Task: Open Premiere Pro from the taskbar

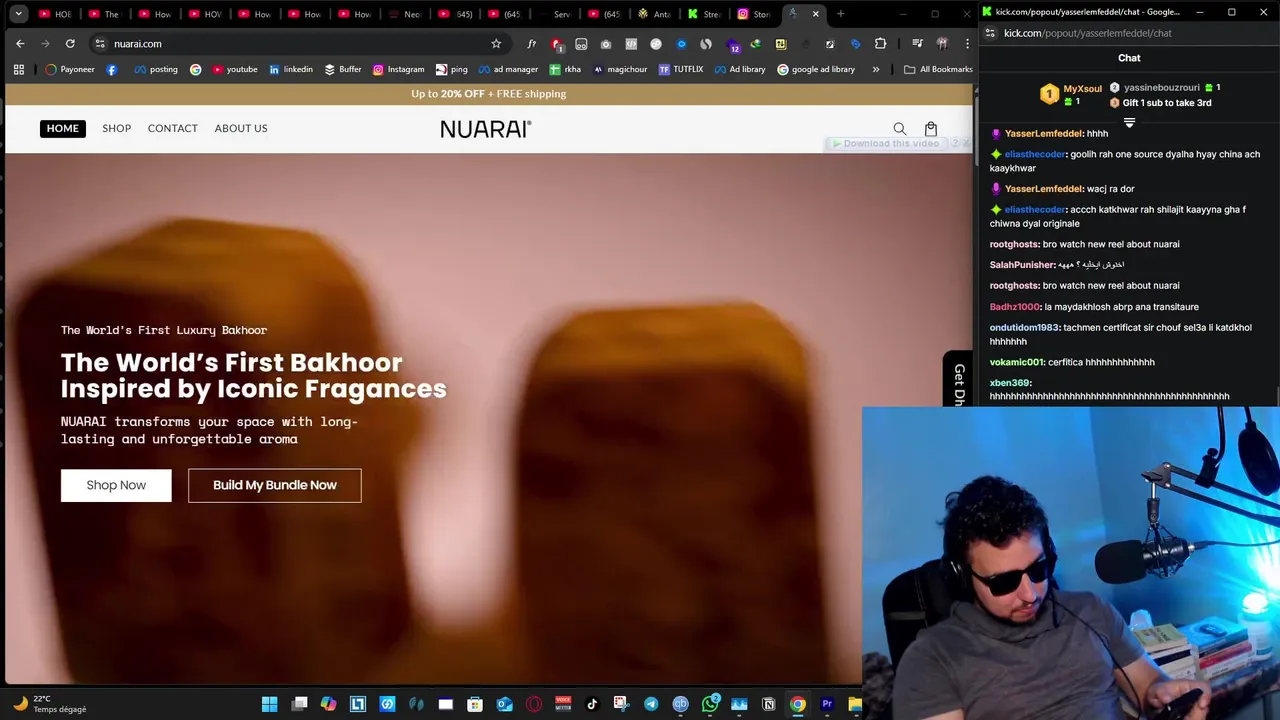Action: 827,704
